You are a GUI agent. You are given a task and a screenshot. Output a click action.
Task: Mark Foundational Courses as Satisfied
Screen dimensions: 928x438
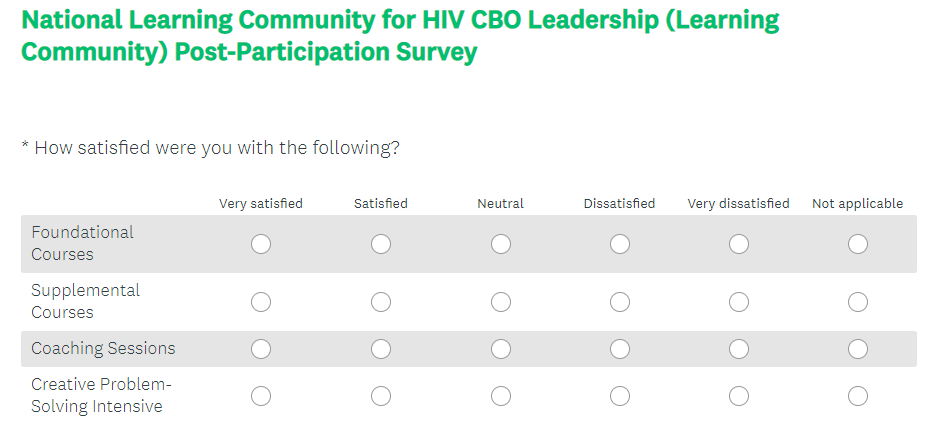[x=381, y=244]
